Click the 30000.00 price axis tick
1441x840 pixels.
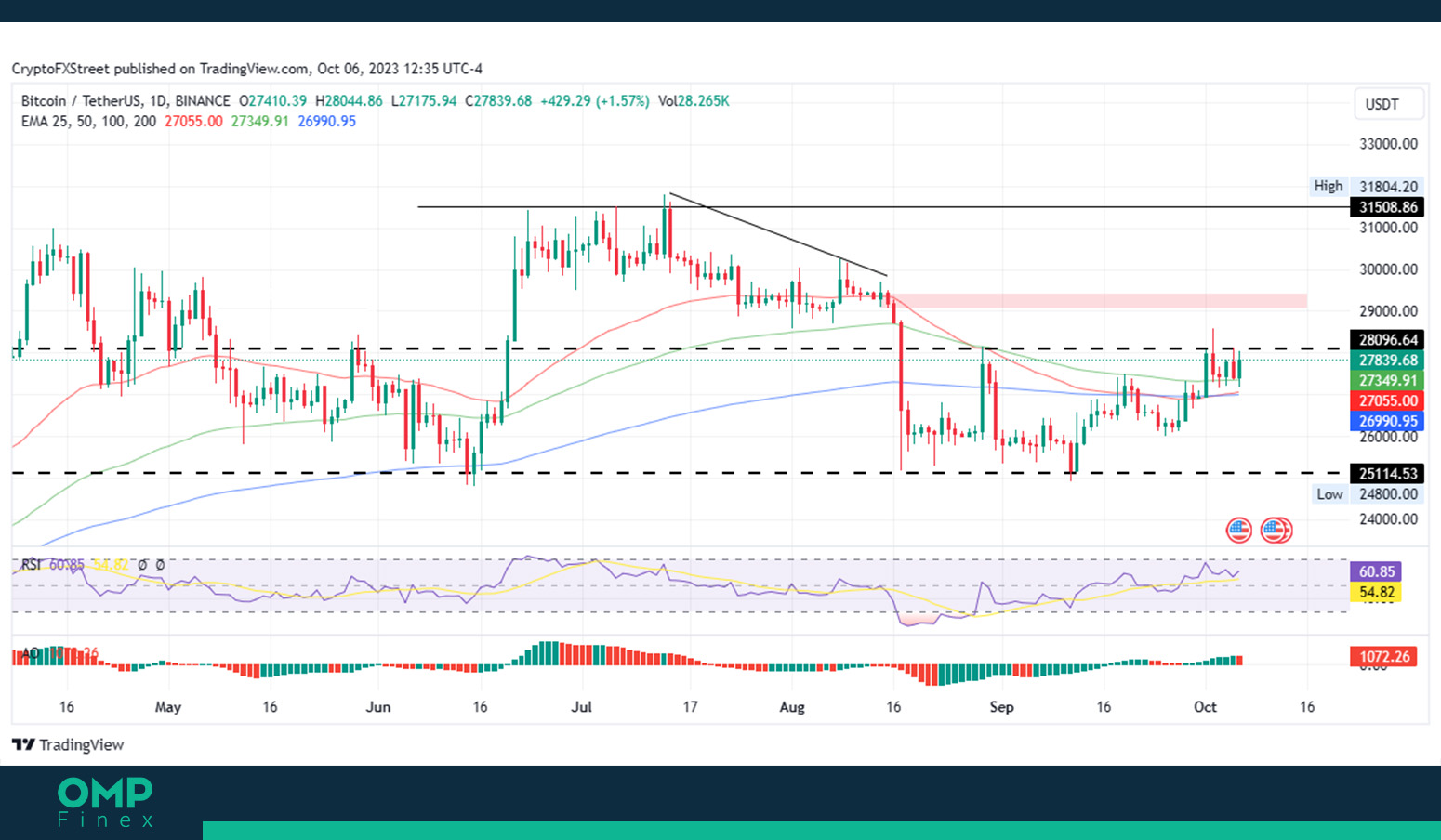click(x=1388, y=269)
